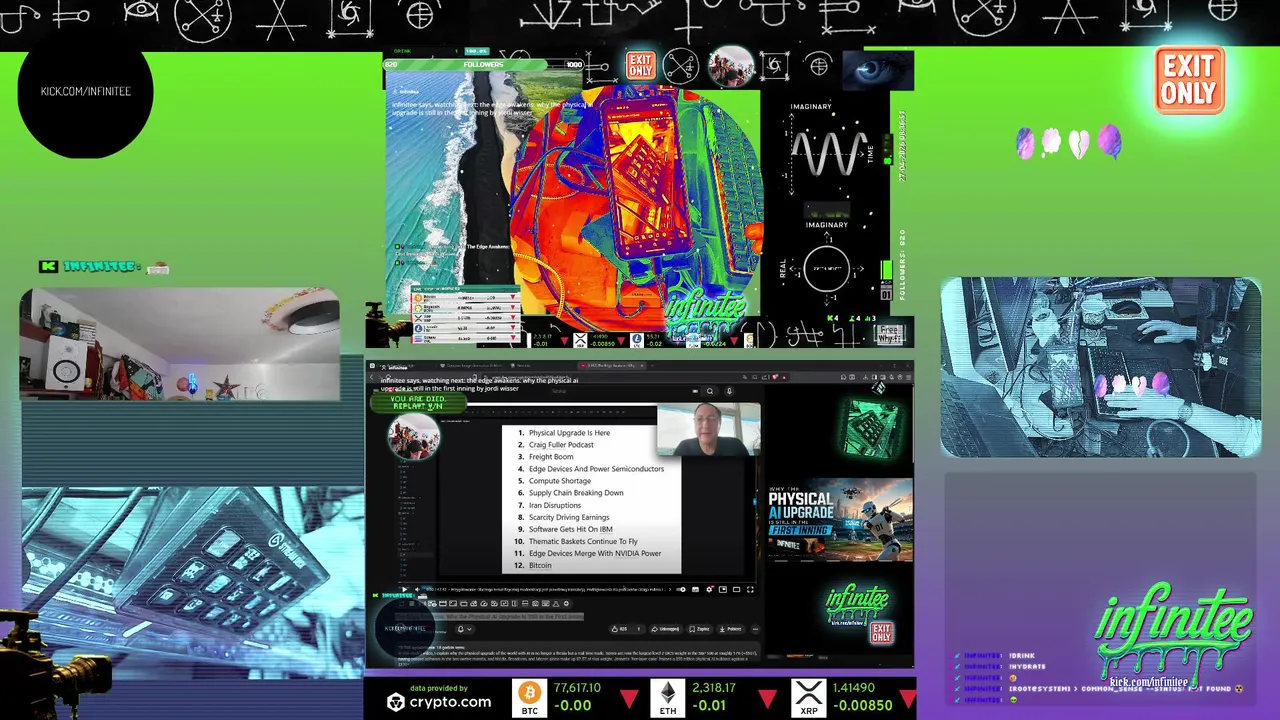Viewport: 1280px width, 720px height.
Task: Click the Pobierz download button
Action: tap(731, 629)
